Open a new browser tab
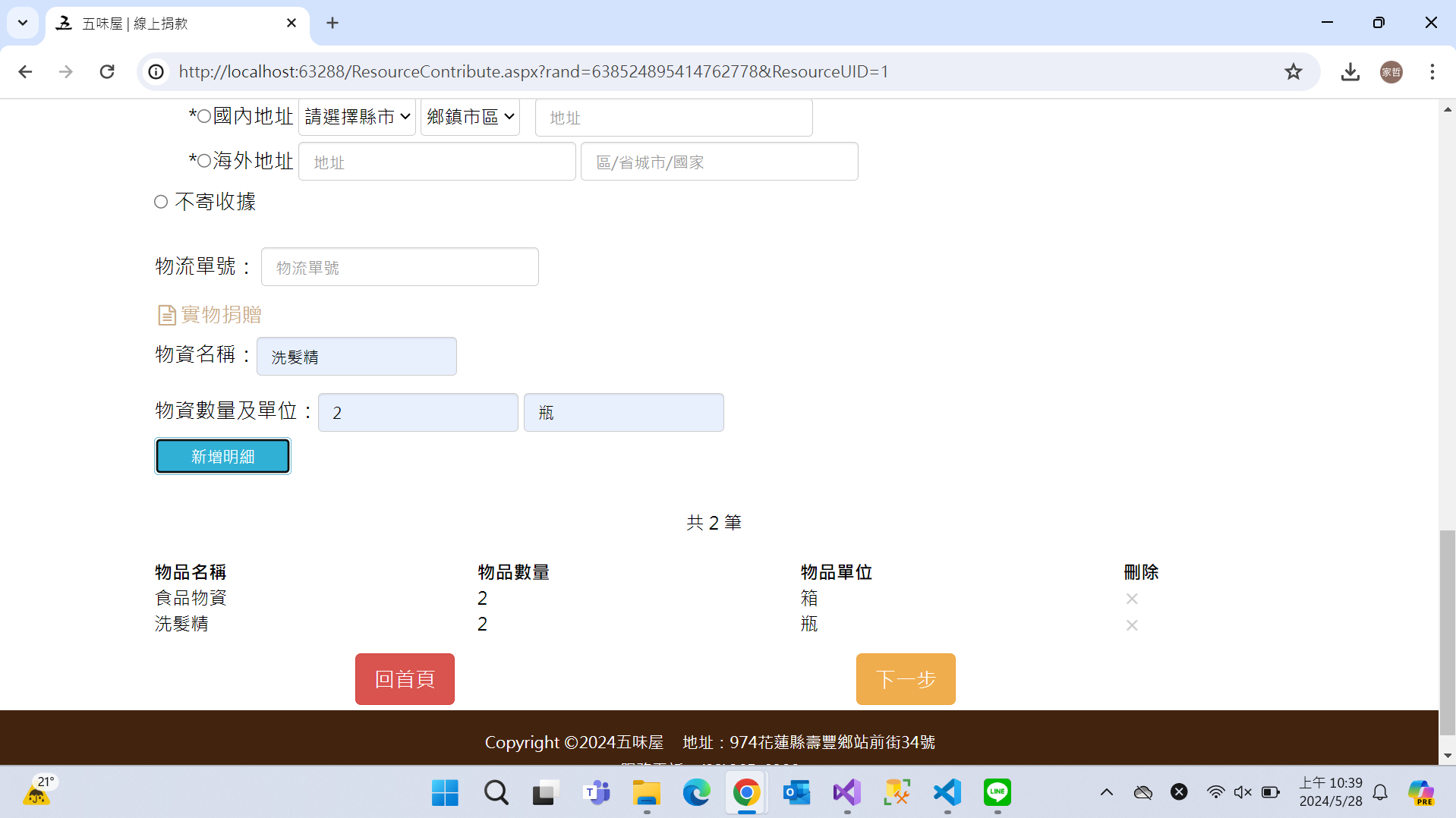 pyautogui.click(x=332, y=23)
